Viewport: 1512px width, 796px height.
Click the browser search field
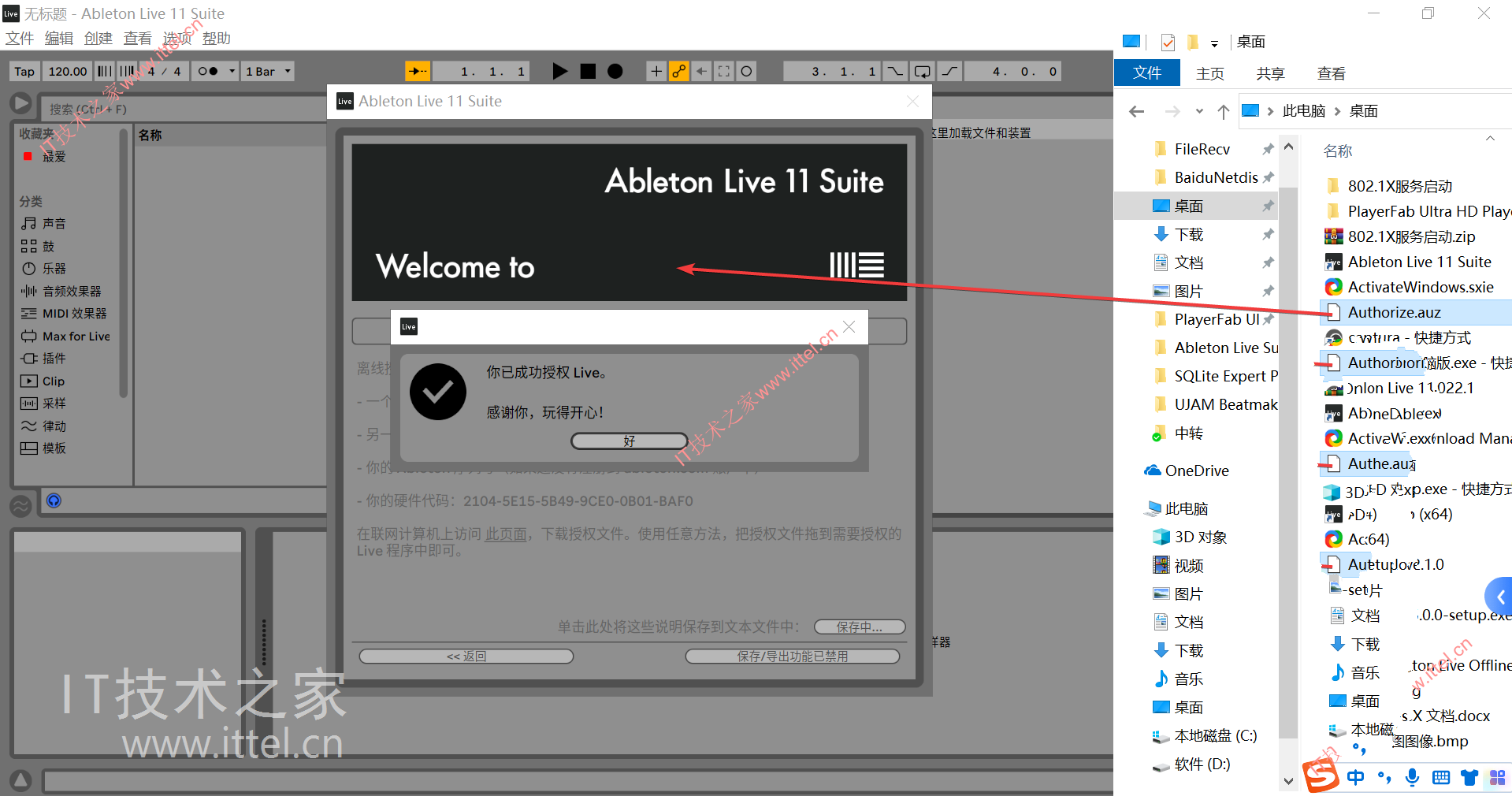point(185,109)
